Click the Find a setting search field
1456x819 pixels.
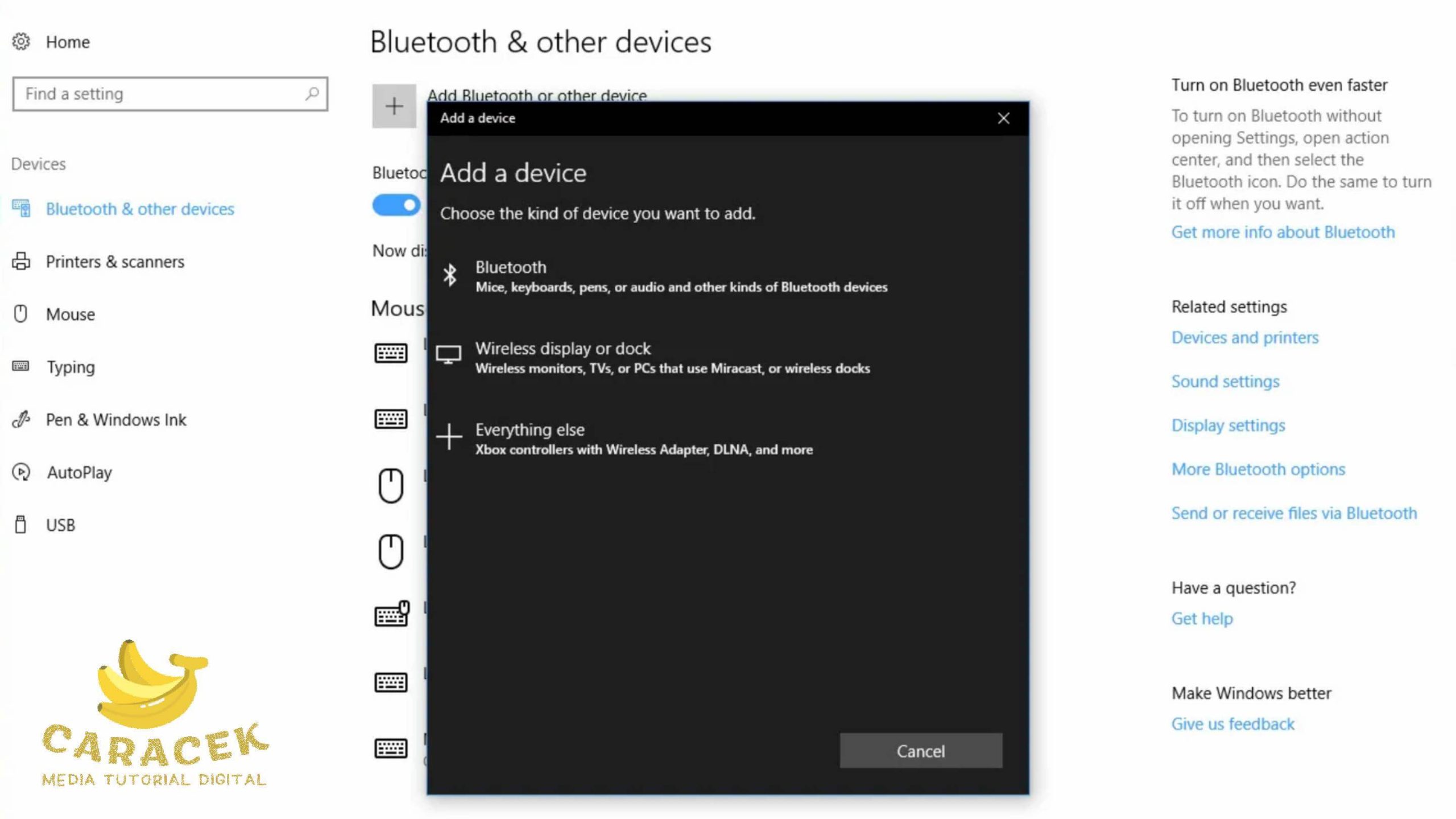[x=170, y=93]
